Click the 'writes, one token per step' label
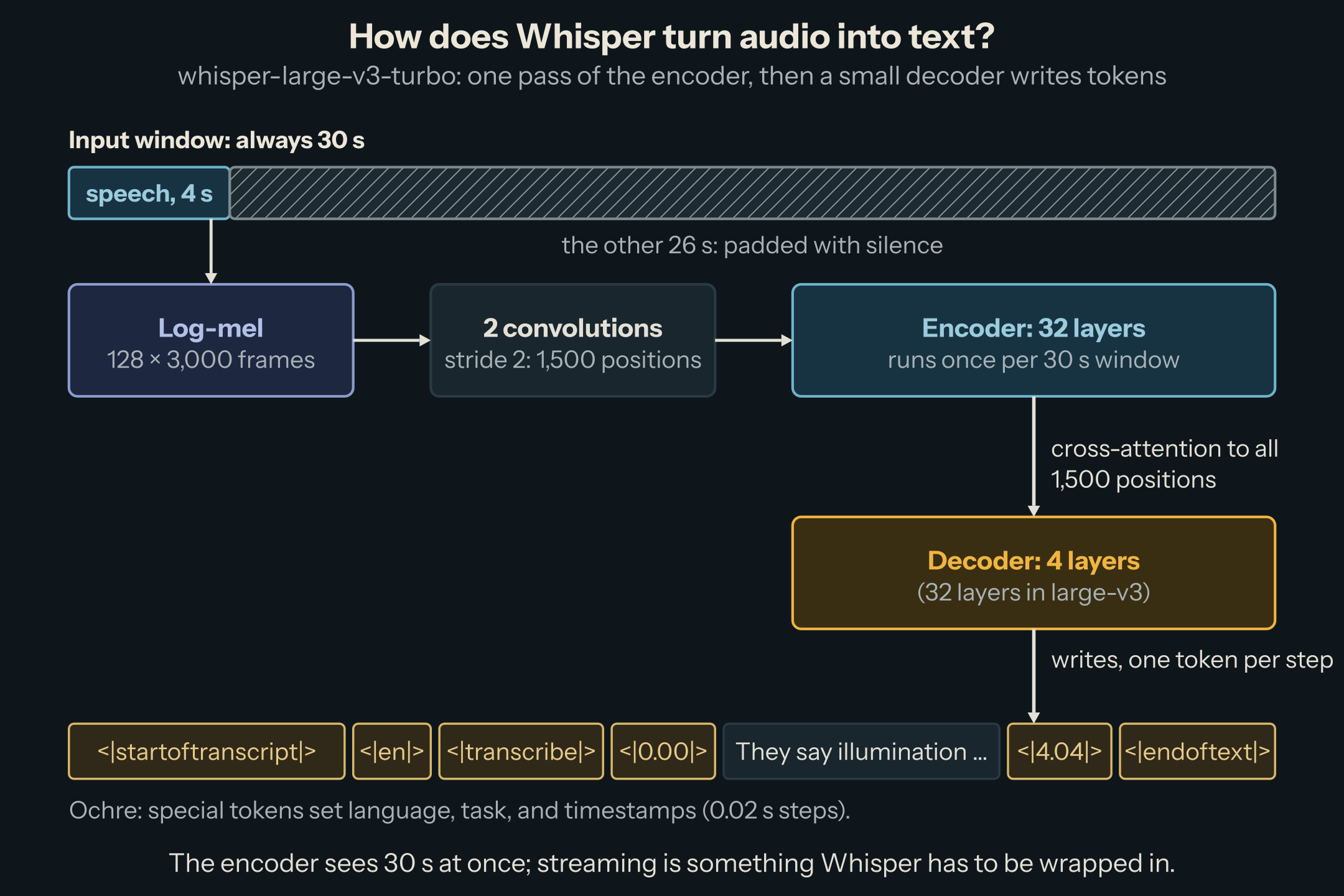The width and height of the screenshot is (1344, 896). click(1192, 660)
